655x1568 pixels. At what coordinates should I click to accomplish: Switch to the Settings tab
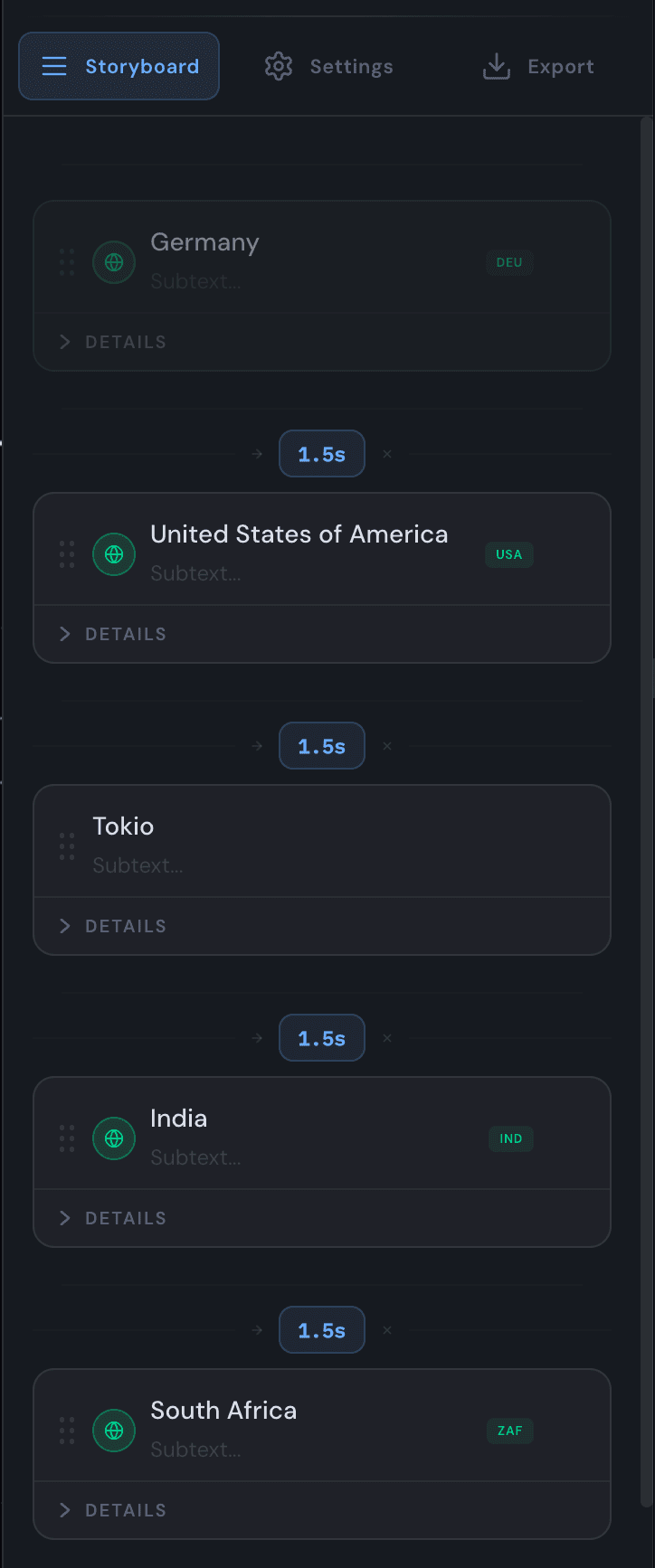(x=329, y=67)
